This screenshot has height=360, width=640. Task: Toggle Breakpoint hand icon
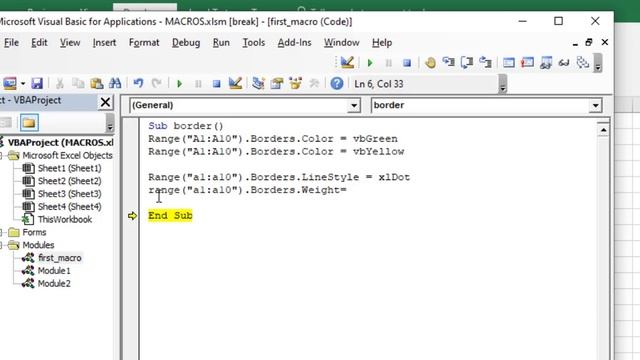pos(430,63)
